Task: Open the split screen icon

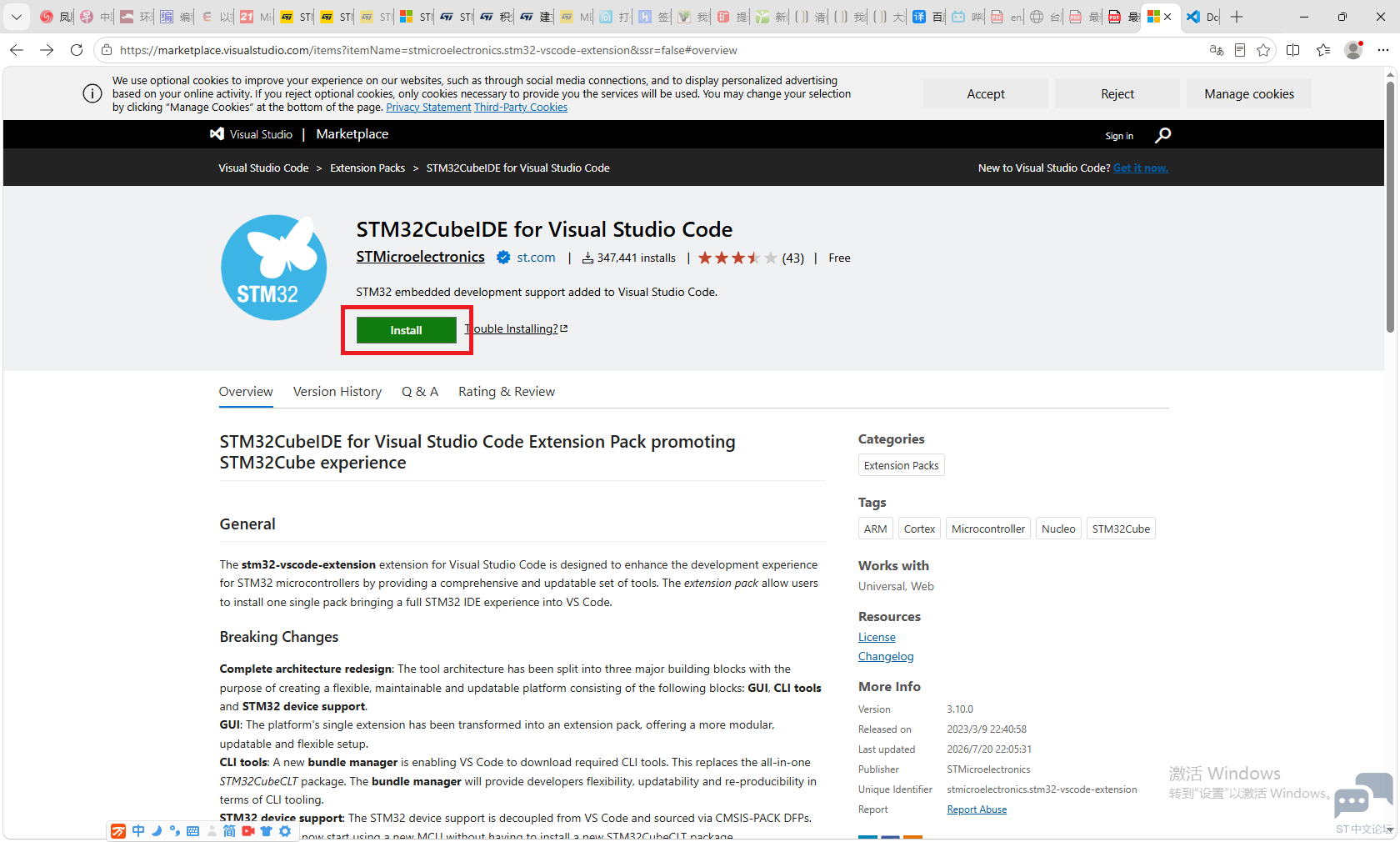Action: tap(1293, 50)
